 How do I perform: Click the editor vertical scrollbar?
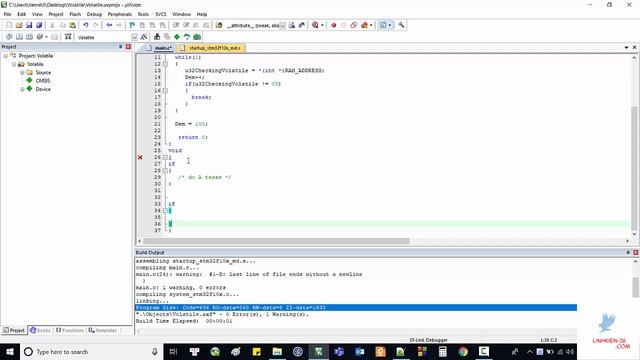[634, 146]
